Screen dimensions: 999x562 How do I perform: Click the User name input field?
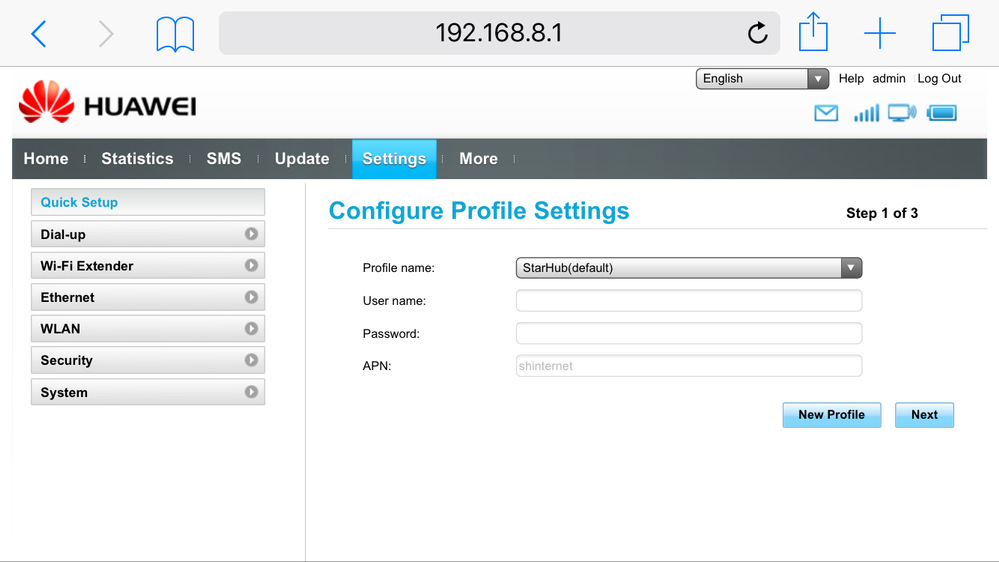pos(688,301)
